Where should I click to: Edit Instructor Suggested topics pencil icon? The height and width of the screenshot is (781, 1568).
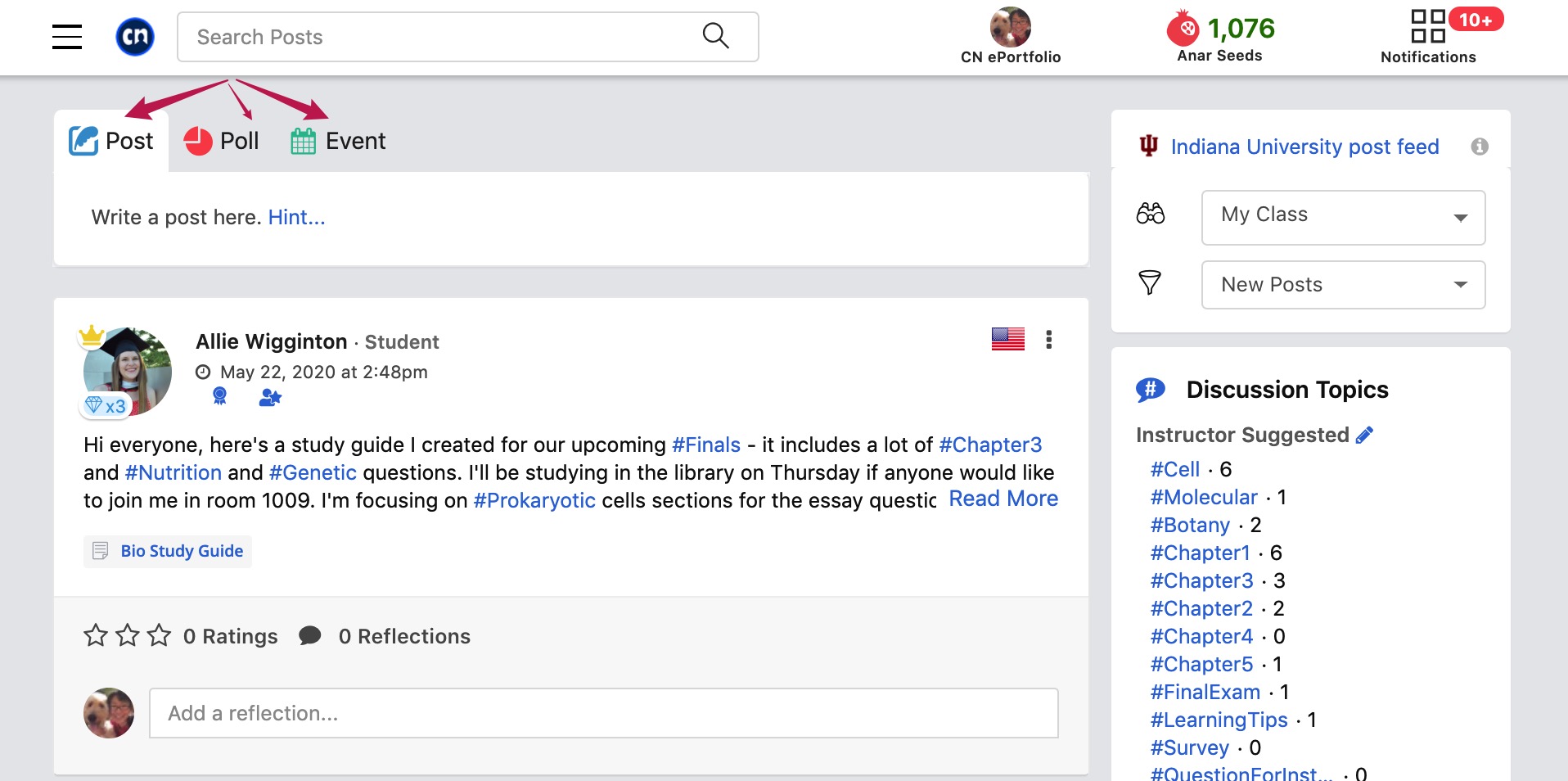pos(1364,436)
